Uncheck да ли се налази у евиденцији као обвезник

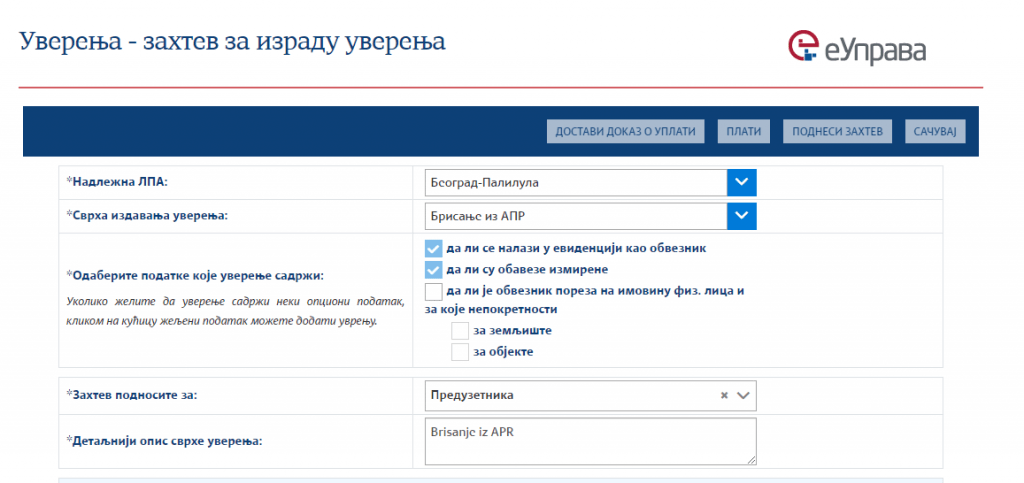434,249
